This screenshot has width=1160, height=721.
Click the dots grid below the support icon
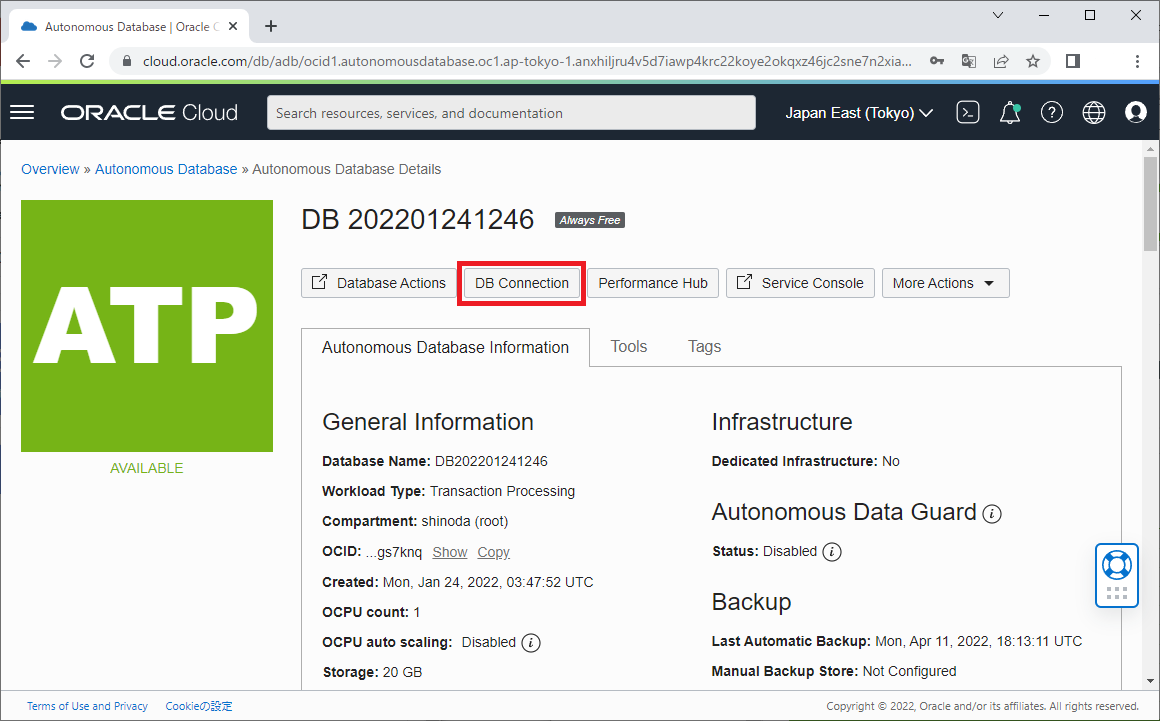[x=1116, y=593]
